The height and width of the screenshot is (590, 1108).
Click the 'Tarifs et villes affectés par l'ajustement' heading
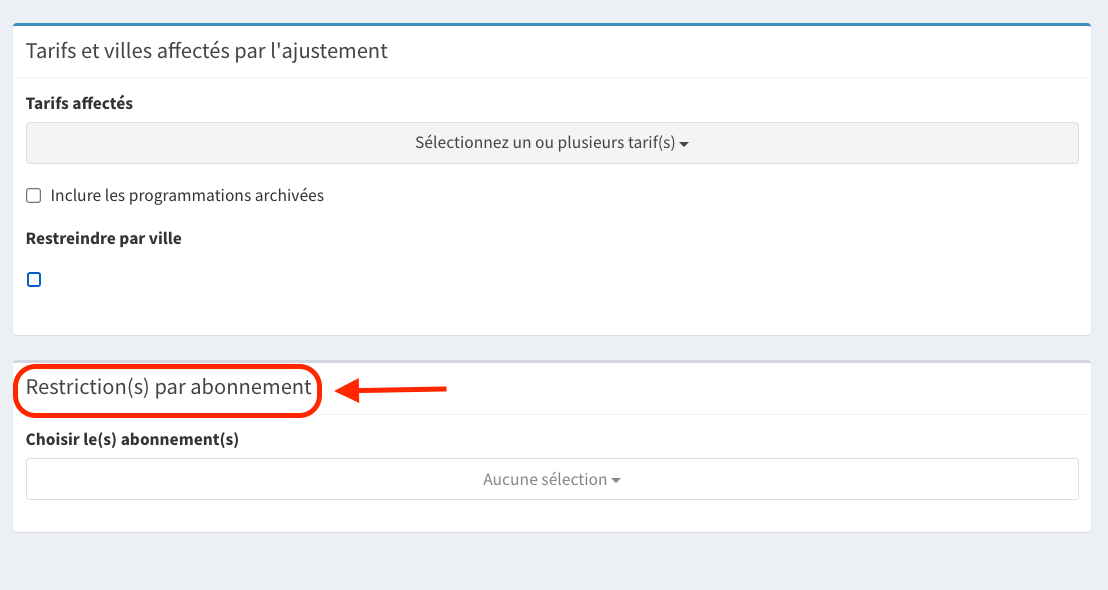(206, 51)
